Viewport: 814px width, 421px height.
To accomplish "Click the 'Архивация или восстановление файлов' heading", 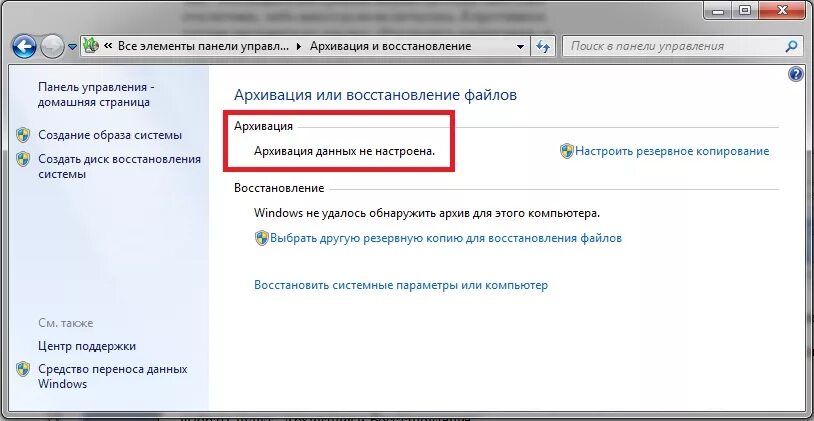I will (375, 95).
